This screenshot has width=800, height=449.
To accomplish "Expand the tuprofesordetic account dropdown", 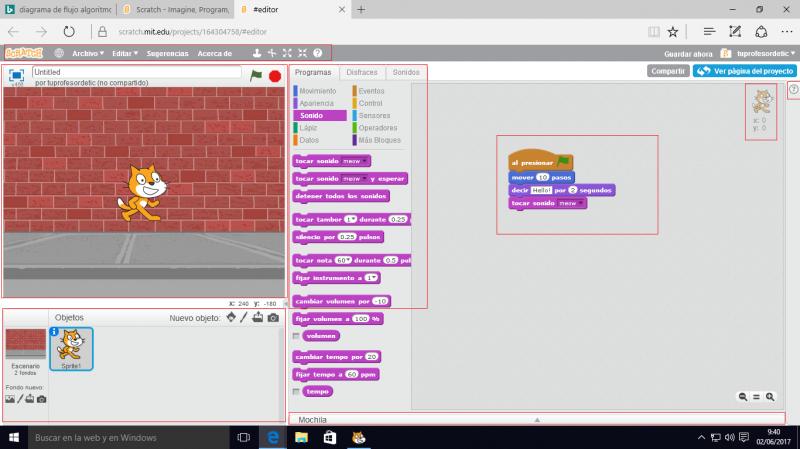I will coord(765,53).
